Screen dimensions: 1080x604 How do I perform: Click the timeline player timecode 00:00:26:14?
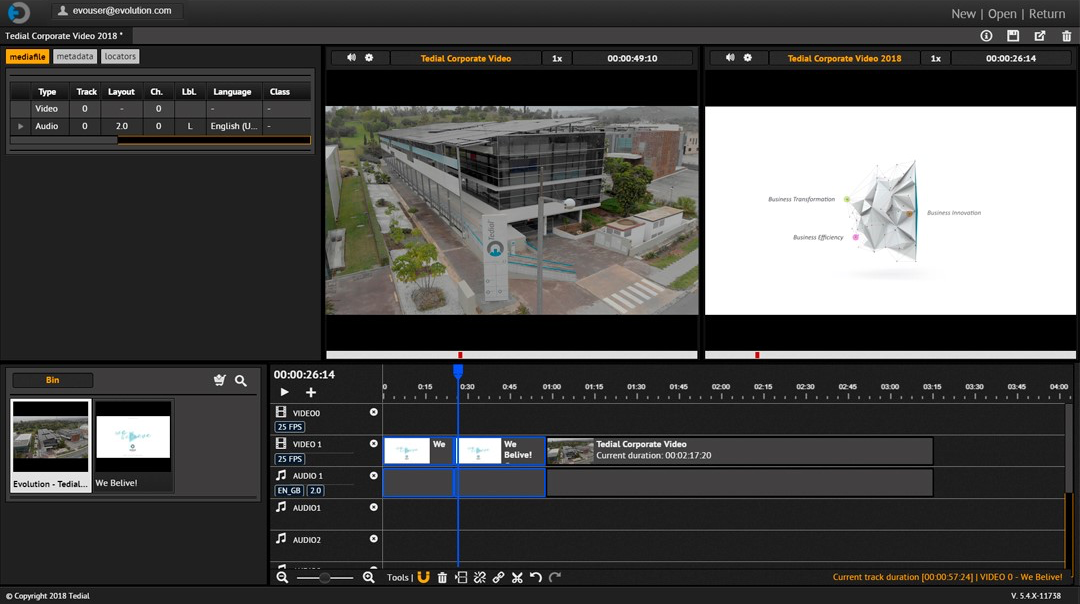1010,59
